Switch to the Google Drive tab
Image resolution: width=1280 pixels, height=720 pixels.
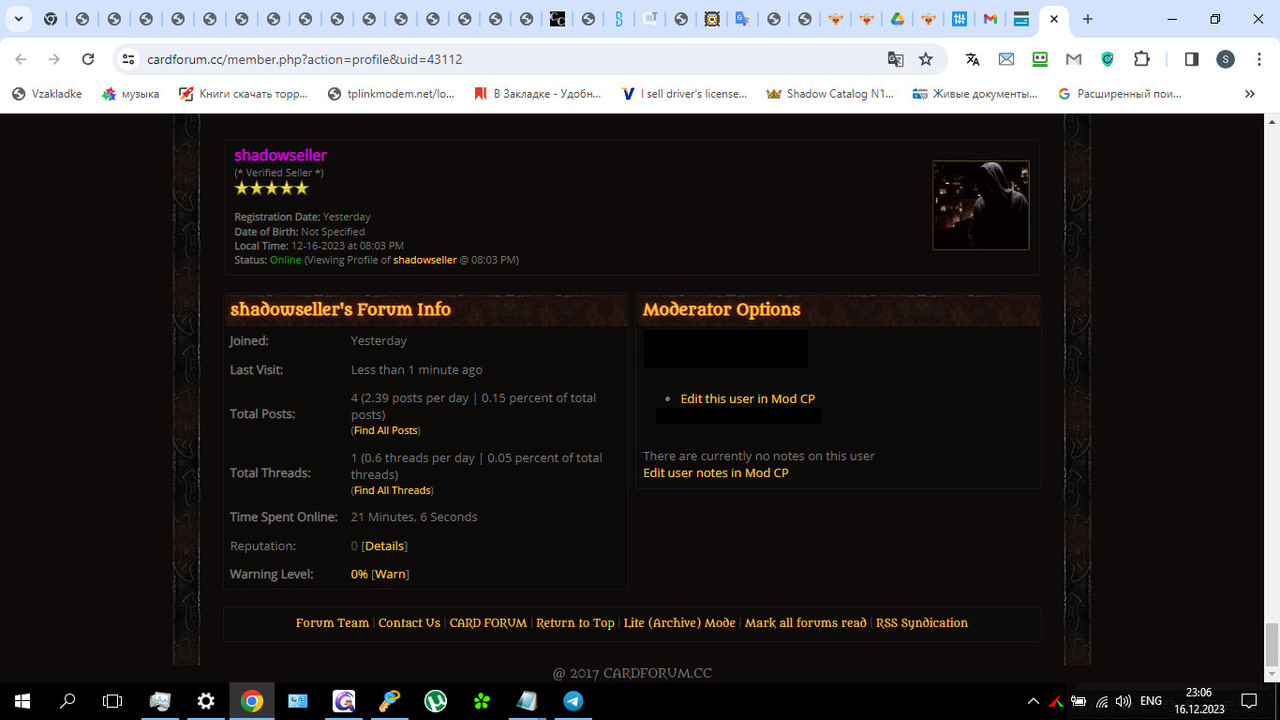coord(897,19)
